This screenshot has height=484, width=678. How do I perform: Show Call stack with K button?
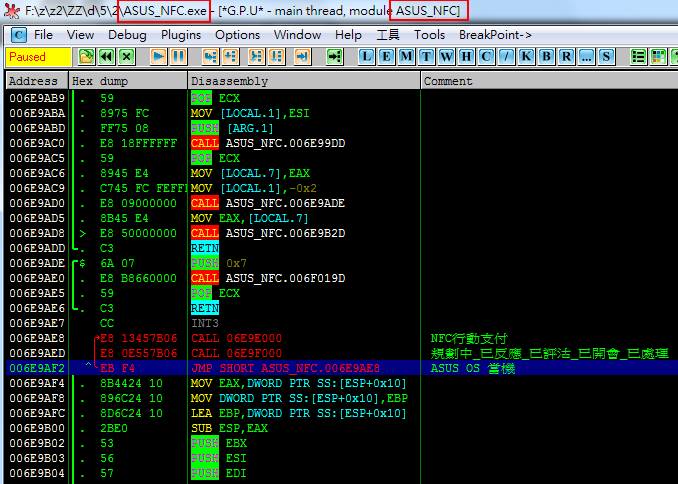pos(526,57)
